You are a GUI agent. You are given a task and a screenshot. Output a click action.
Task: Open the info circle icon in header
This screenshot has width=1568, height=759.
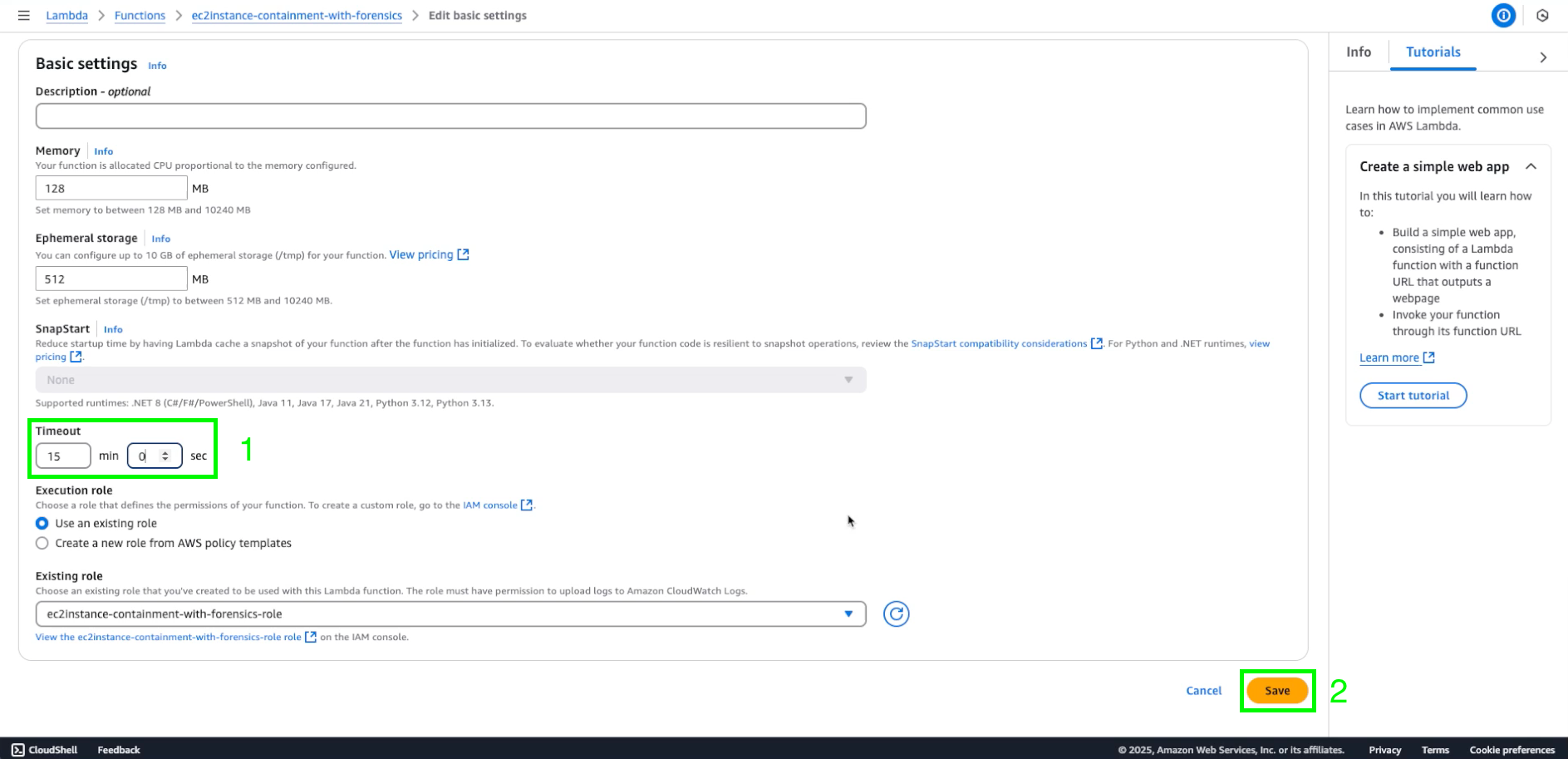1503,16
